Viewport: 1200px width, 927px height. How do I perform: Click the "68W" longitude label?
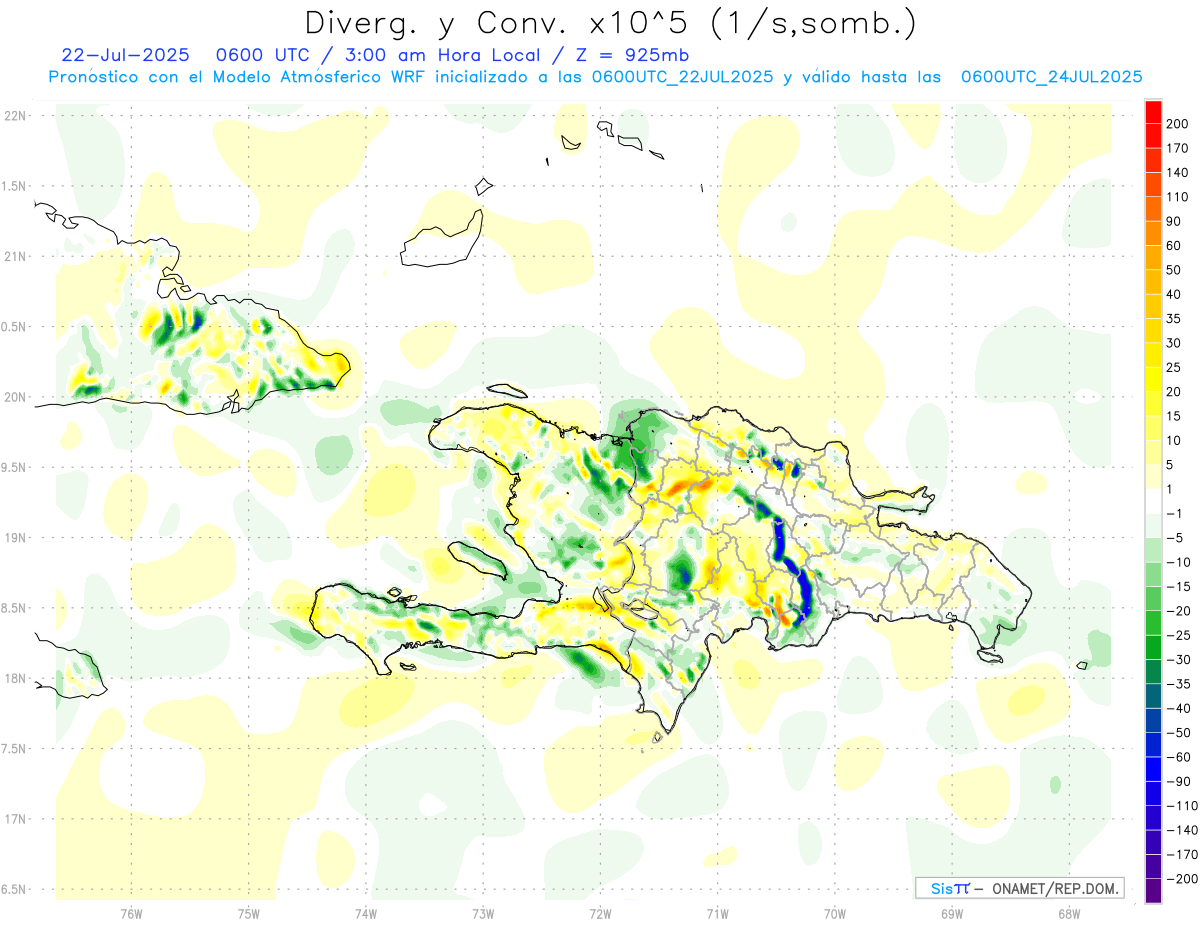click(1069, 913)
